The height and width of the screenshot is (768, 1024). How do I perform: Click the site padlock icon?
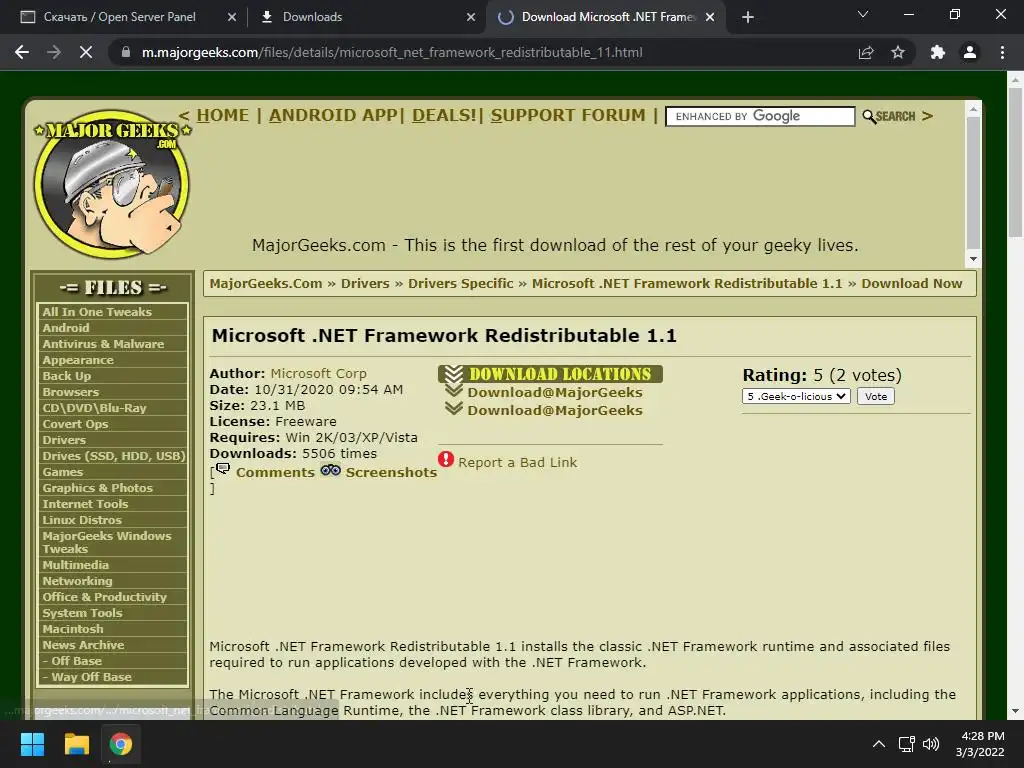[x=125, y=52]
